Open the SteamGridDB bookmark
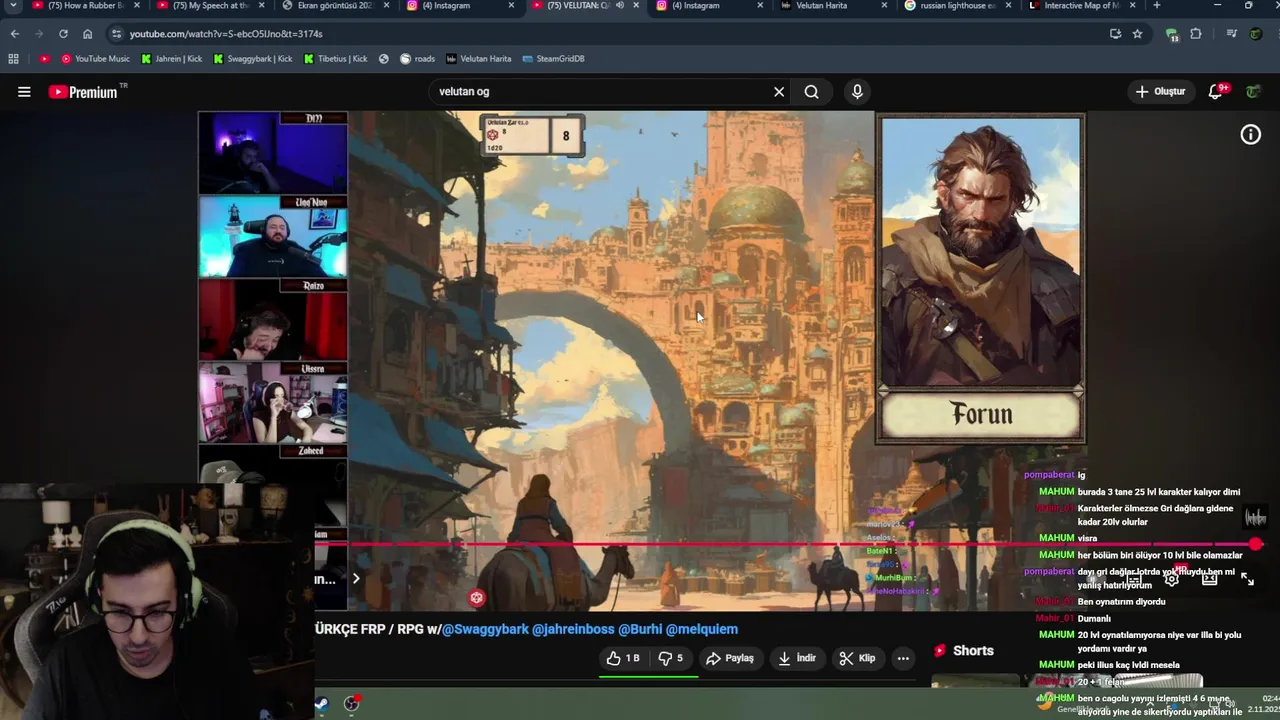This screenshot has width=1280, height=720. click(553, 59)
